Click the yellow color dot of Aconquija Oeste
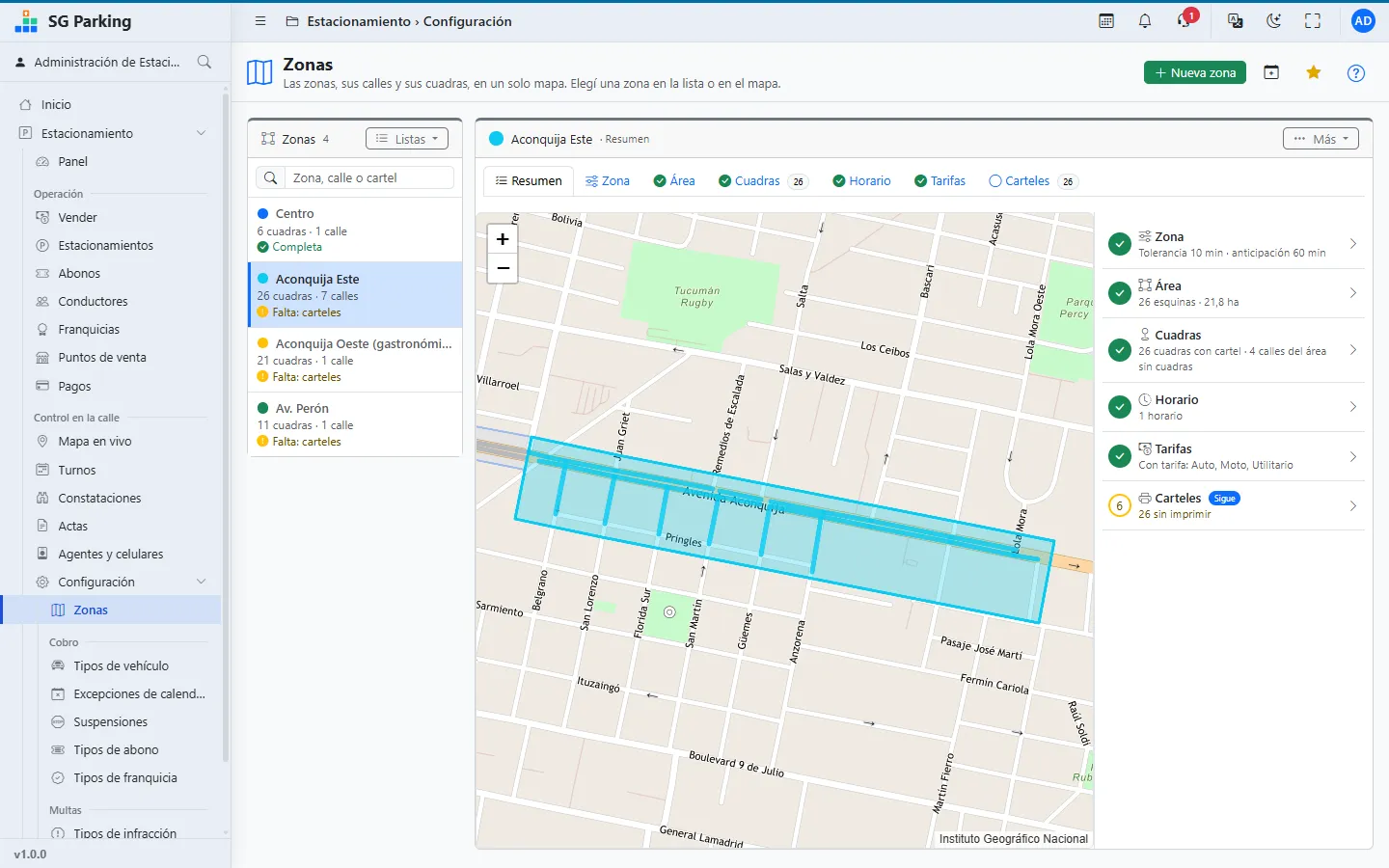1389x868 pixels. coord(262,343)
